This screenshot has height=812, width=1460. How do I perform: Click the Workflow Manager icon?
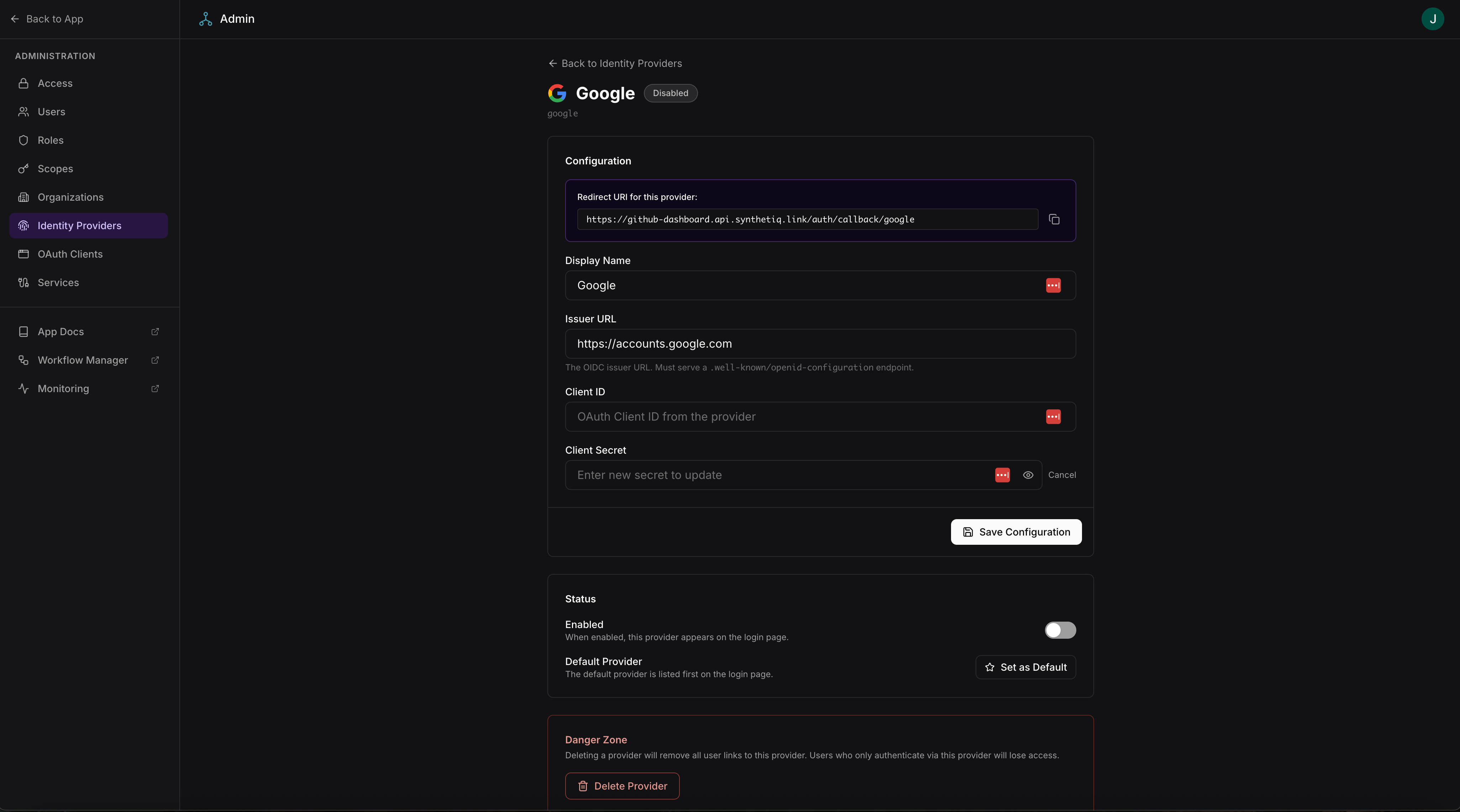pos(23,360)
